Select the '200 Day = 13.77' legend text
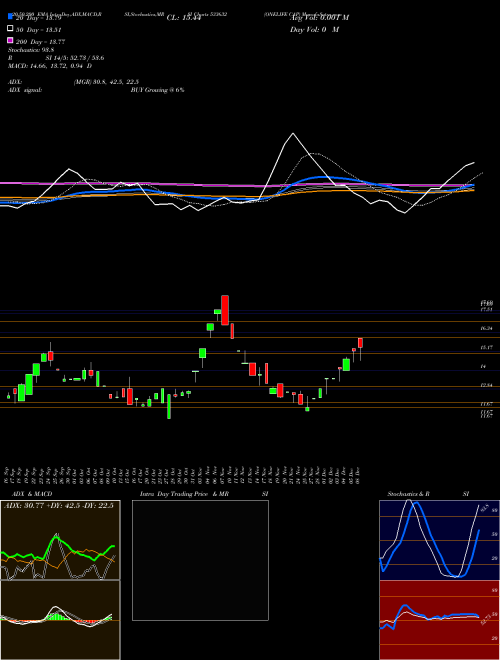The width and height of the screenshot is (500, 660). (x=41, y=42)
